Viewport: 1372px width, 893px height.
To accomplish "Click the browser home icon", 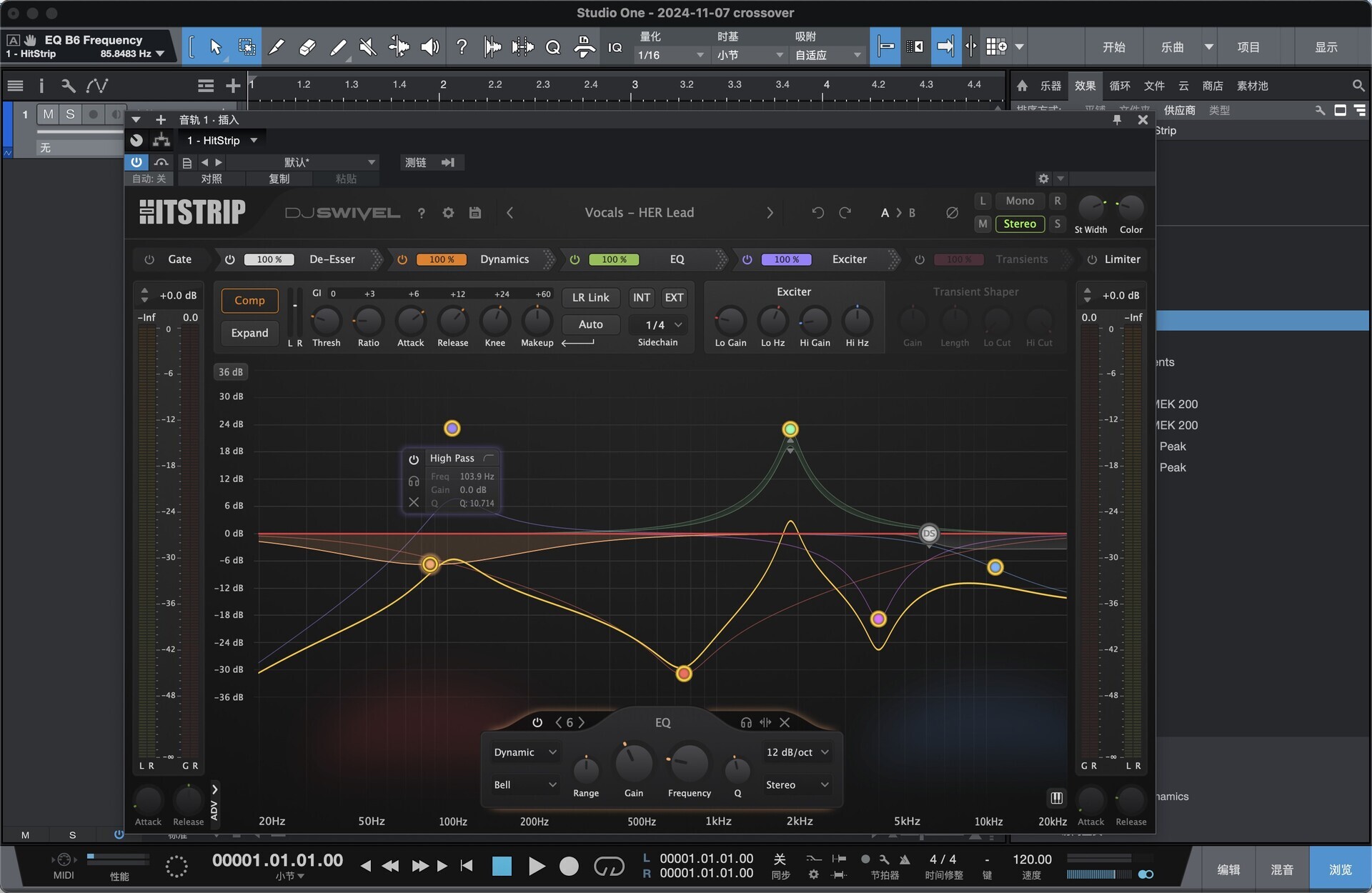I will click(x=1022, y=86).
